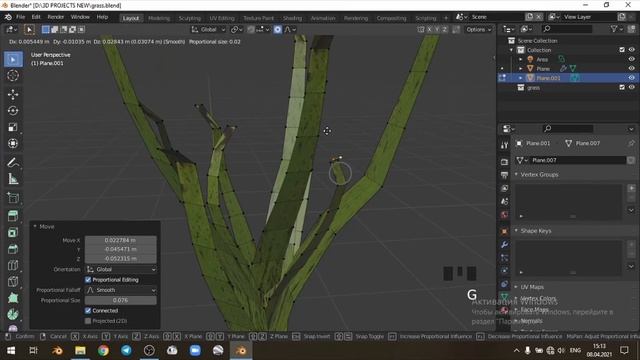This screenshot has height=360, width=640.
Task: Choose the Move tool in toolbar
Action: (x=13, y=94)
